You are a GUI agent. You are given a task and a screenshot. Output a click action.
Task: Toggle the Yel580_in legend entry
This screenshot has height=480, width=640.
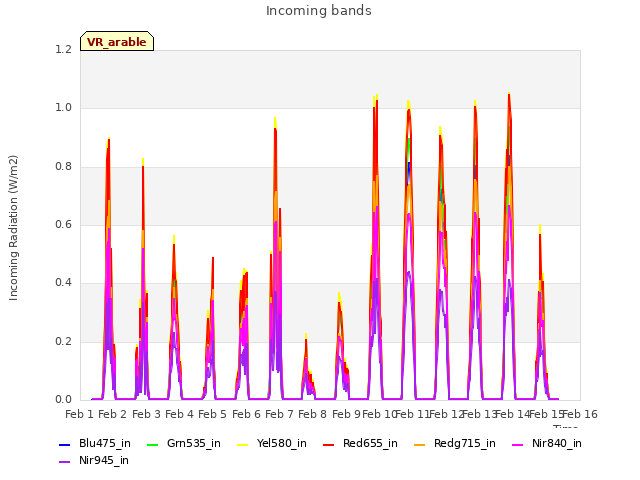(x=272, y=443)
